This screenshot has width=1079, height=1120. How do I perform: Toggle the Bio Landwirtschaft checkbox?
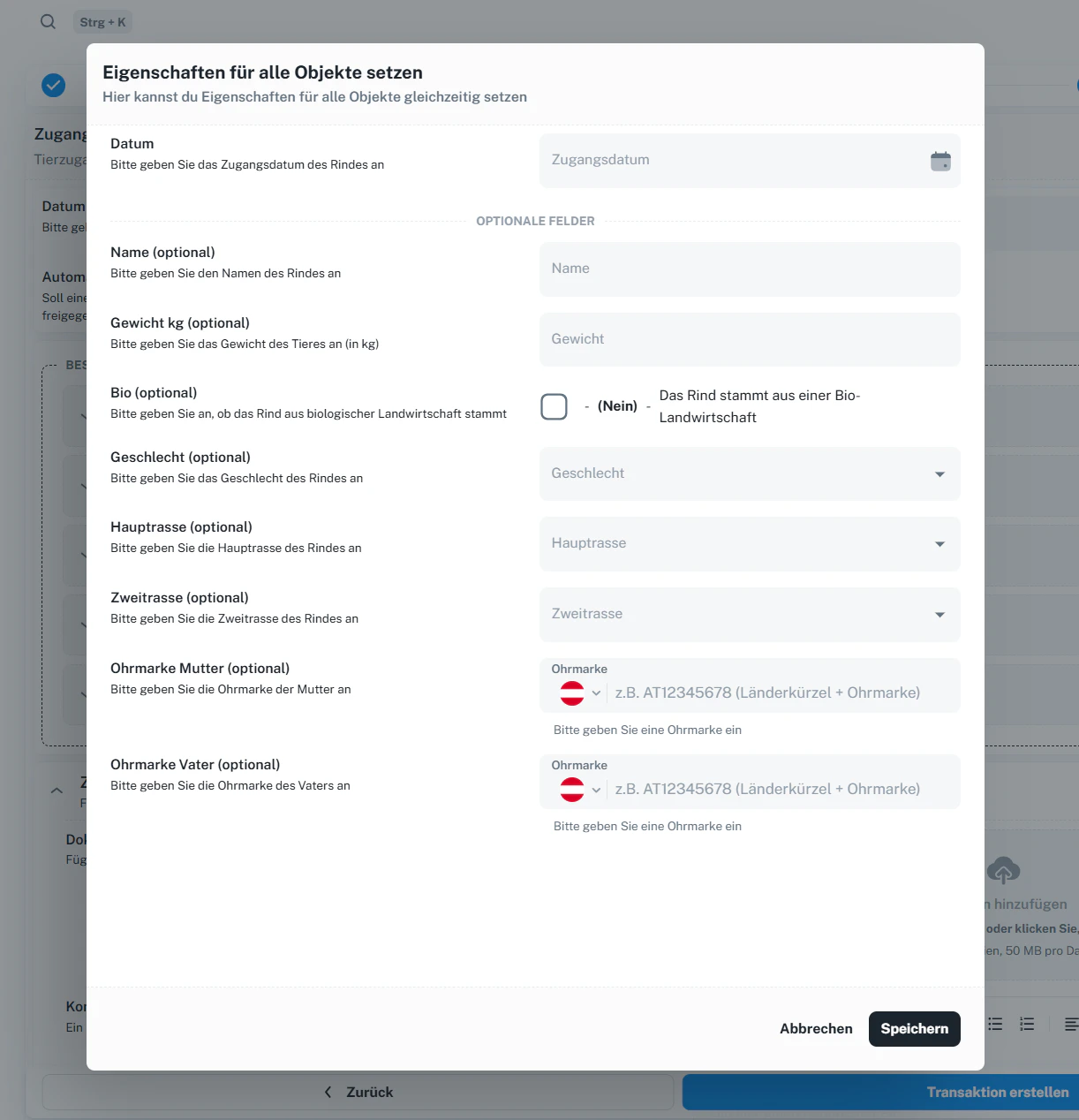pos(554,406)
